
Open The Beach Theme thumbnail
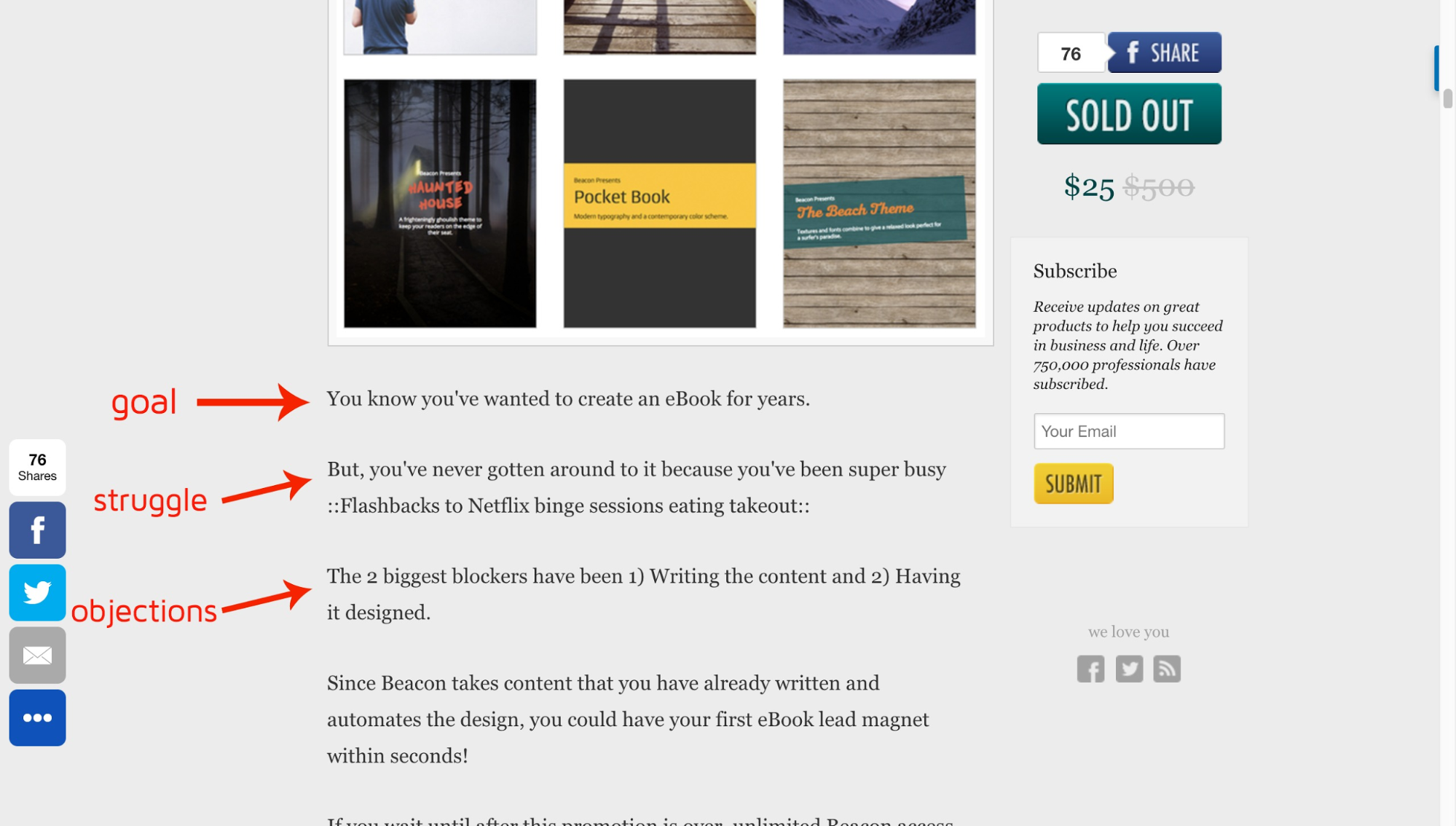879,203
